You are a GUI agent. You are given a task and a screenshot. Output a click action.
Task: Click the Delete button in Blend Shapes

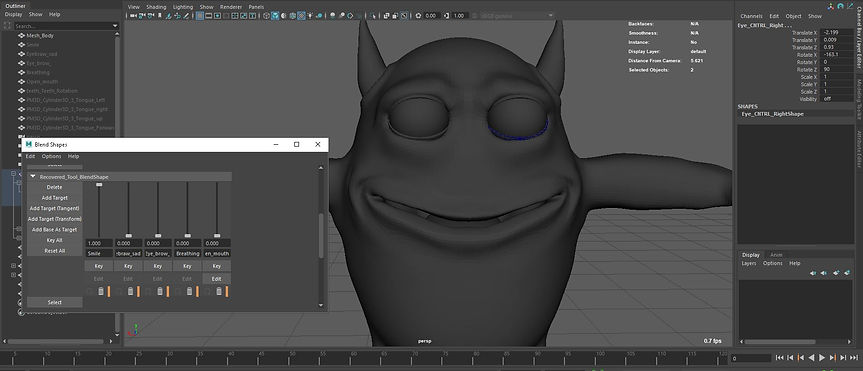(54, 187)
